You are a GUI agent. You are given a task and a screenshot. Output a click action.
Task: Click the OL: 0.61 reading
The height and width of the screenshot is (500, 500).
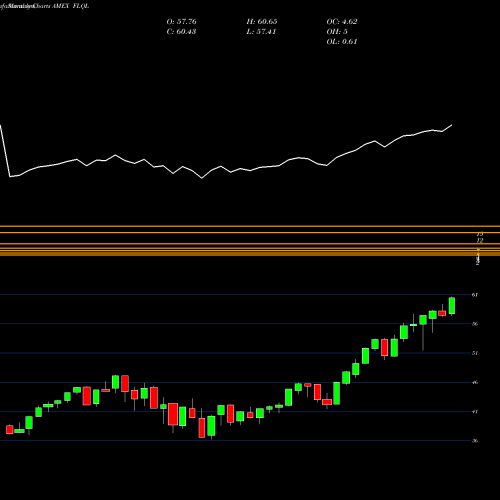pyautogui.click(x=342, y=42)
